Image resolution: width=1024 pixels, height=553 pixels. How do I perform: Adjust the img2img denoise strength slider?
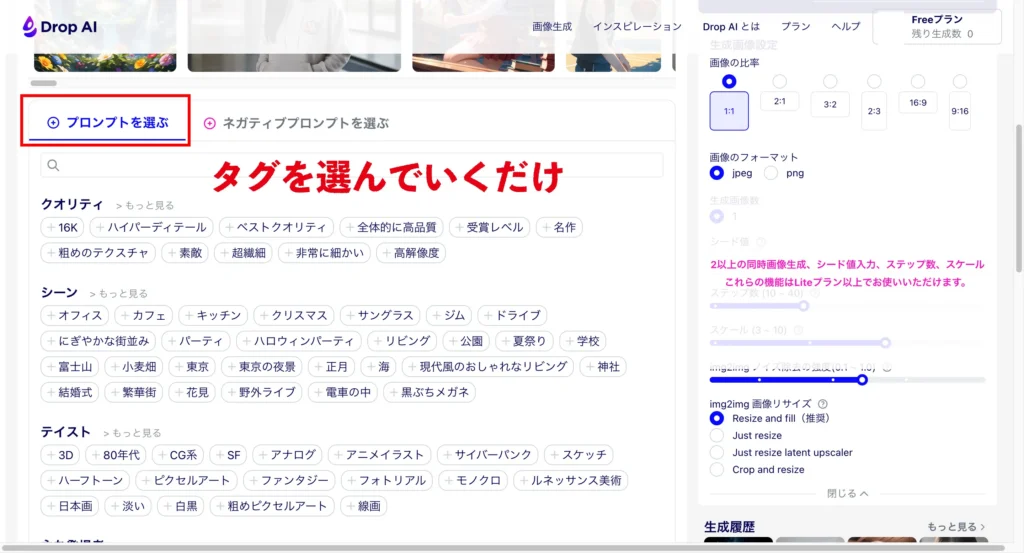click(x=862, y=379)
